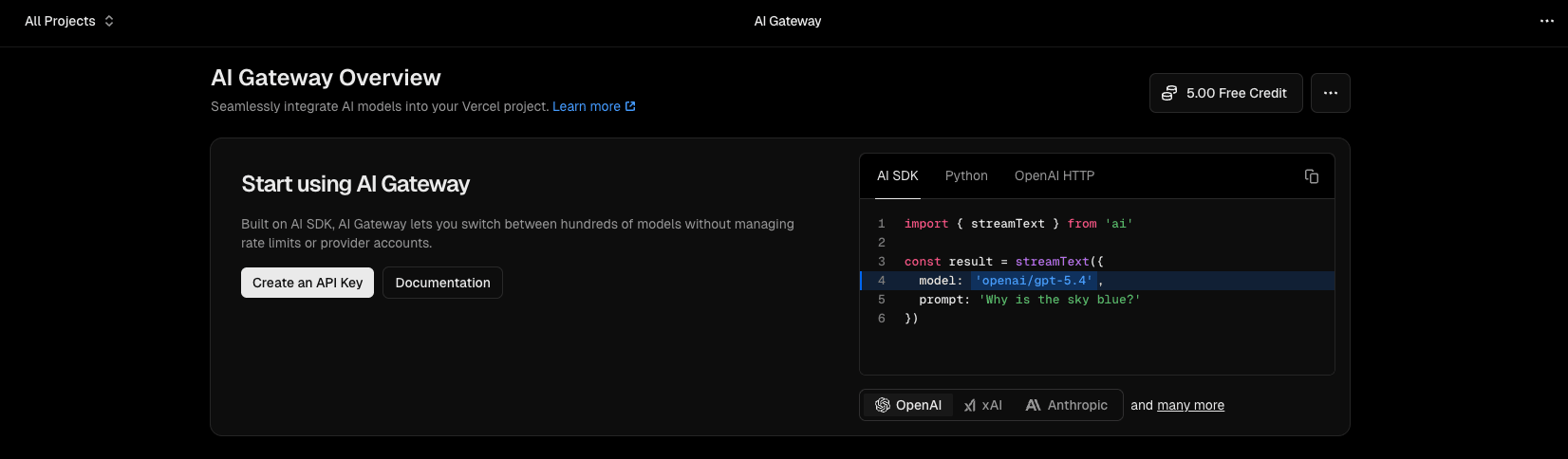The height and width of the screenshot is (459, 1568).
Task: Click line number 6 in code gutter
Action: click(x=882, y=319)
